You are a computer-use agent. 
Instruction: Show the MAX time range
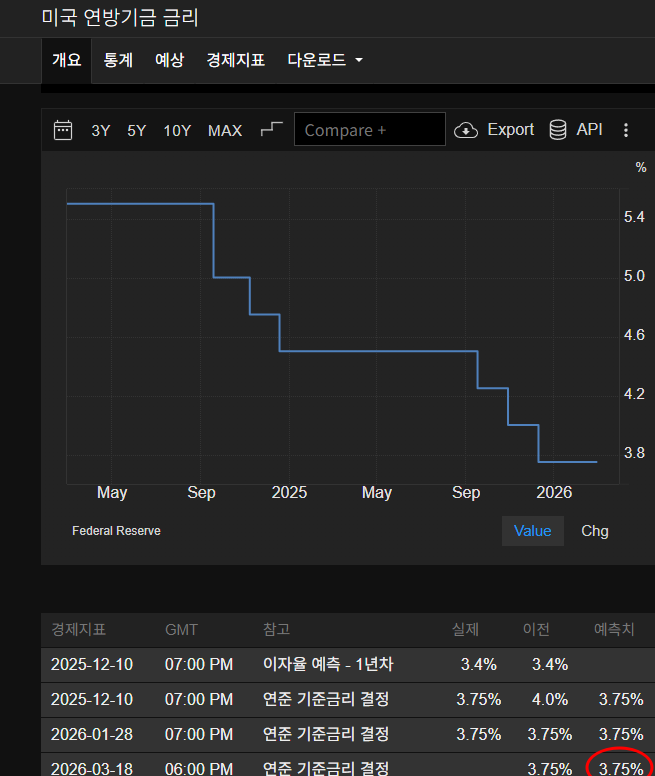[225, 130]
